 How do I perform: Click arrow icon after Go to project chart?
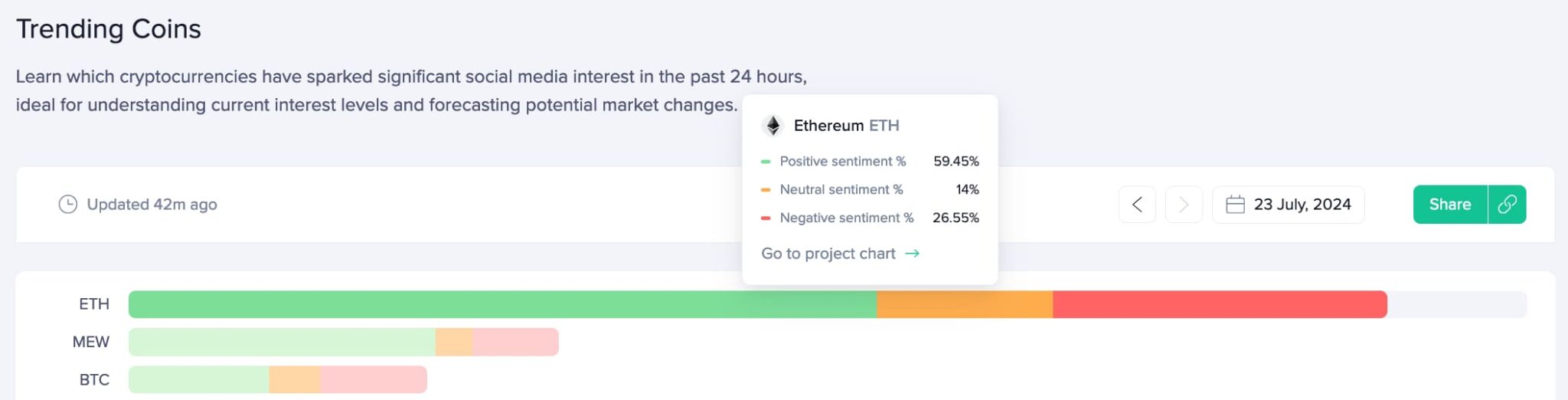(x=912, y=254)
